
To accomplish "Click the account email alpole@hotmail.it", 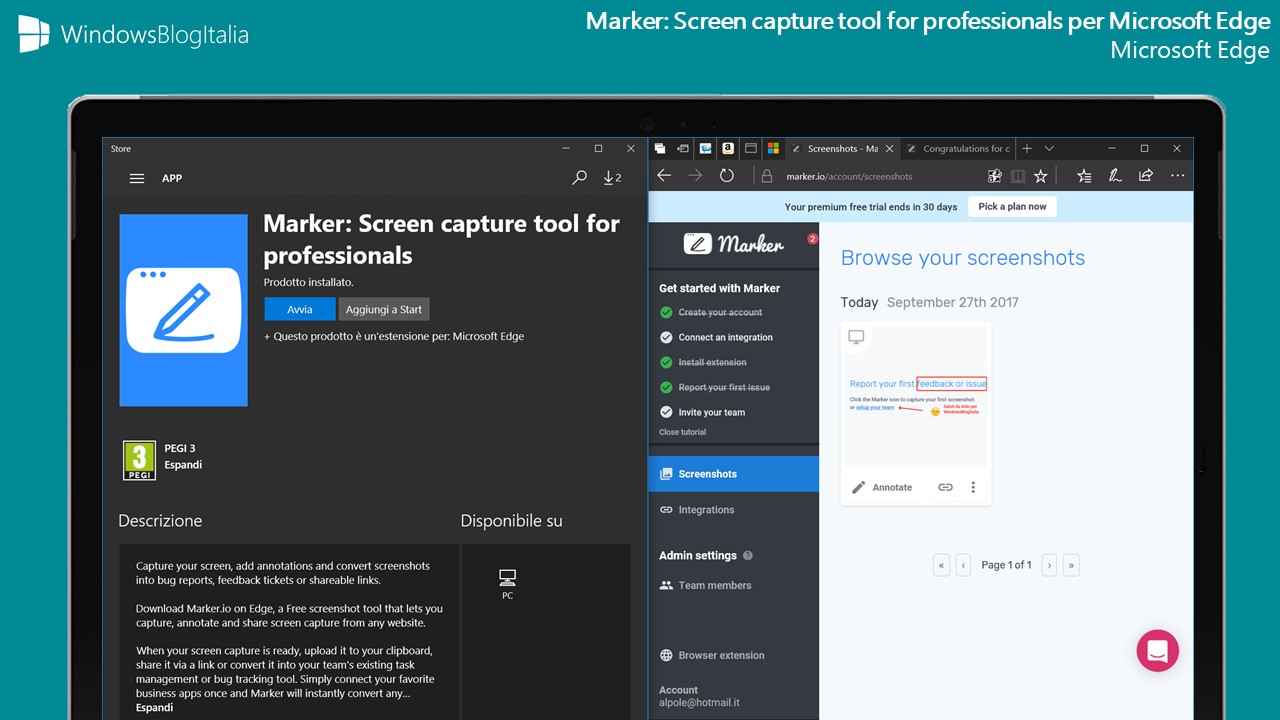I will [699, 703].
